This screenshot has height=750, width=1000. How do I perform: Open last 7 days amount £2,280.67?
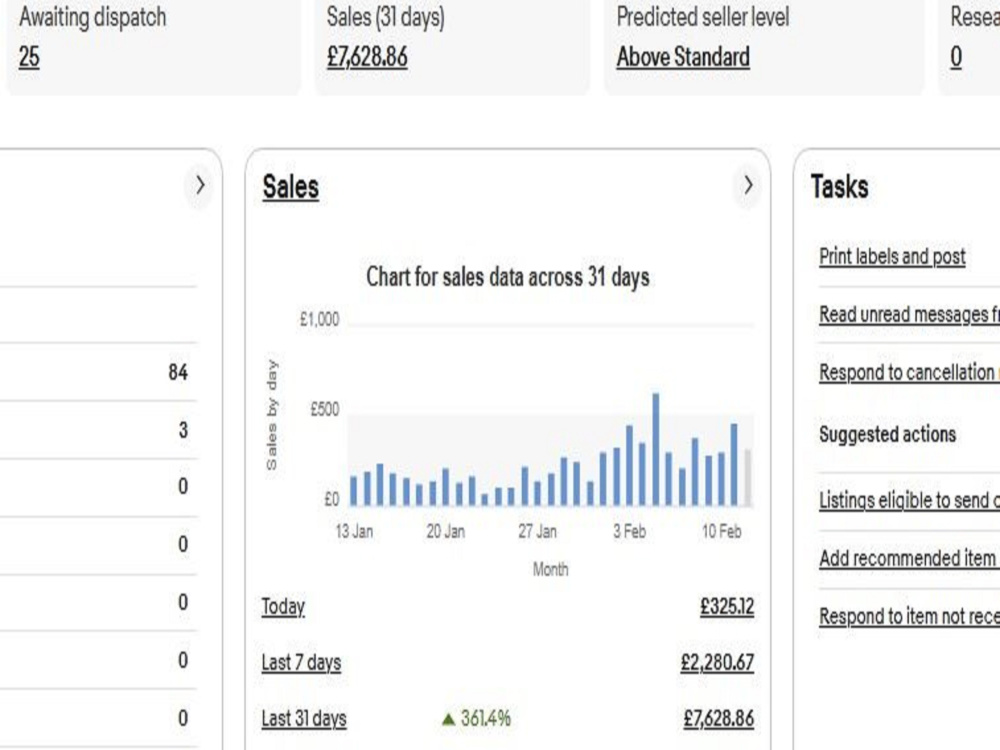pyautogui.click(x=717, y=663)
